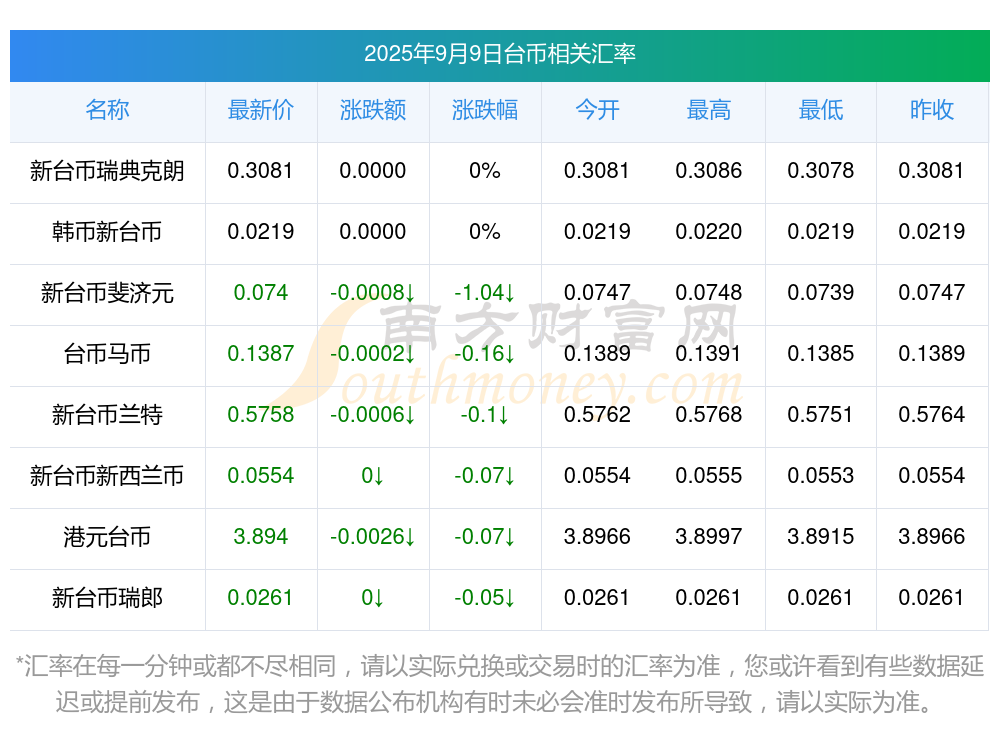This screenshot has height=733, width=1000.
Task: Click latest price 0.0261 for 新台币瑞郎
Action: 260,597
